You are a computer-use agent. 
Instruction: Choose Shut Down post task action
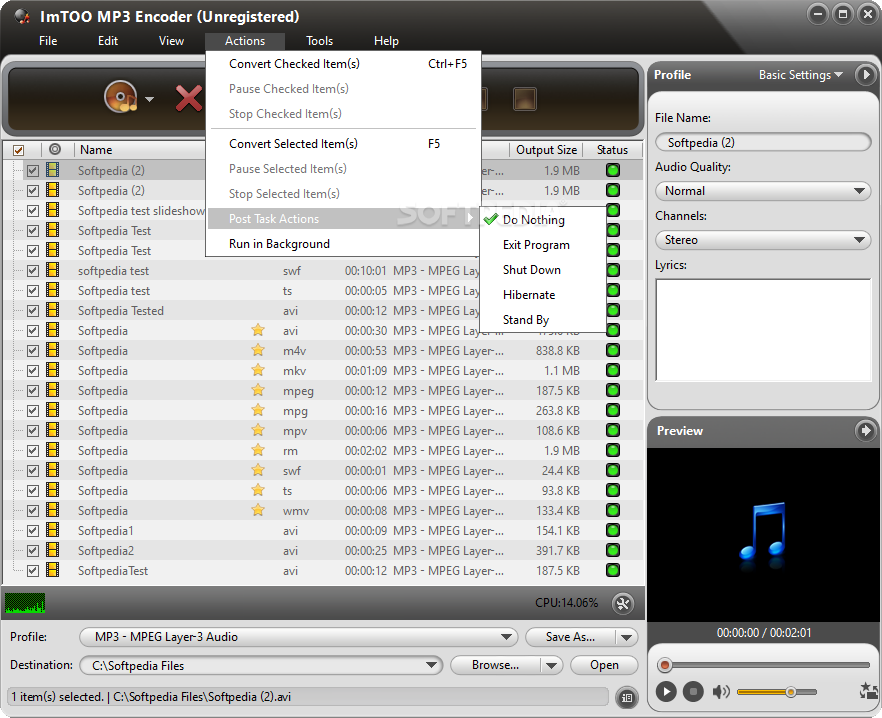point(543,270)
